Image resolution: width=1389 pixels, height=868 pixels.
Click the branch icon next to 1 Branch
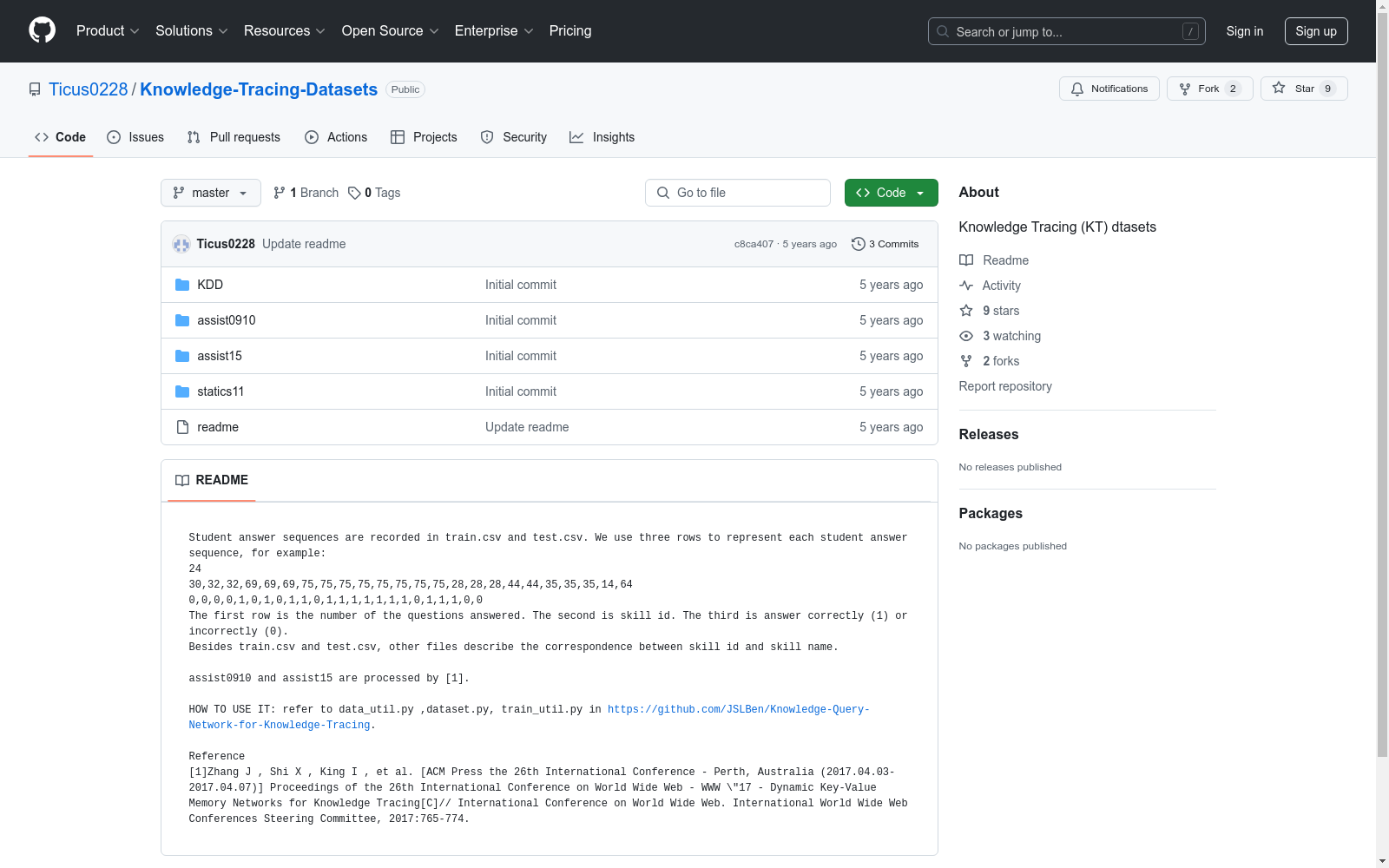coord(280,193)
